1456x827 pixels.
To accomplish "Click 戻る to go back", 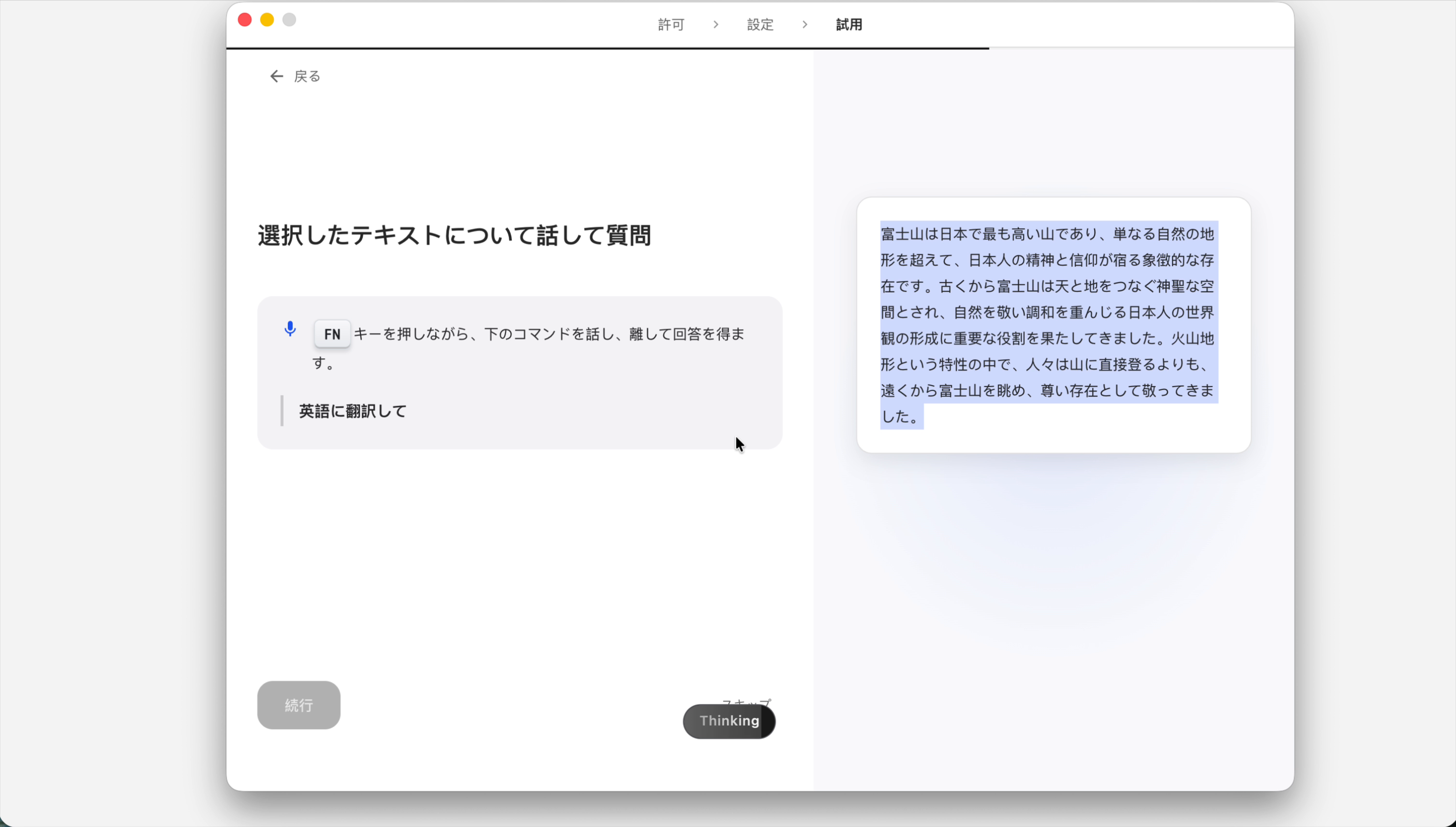I will [307, 75].
